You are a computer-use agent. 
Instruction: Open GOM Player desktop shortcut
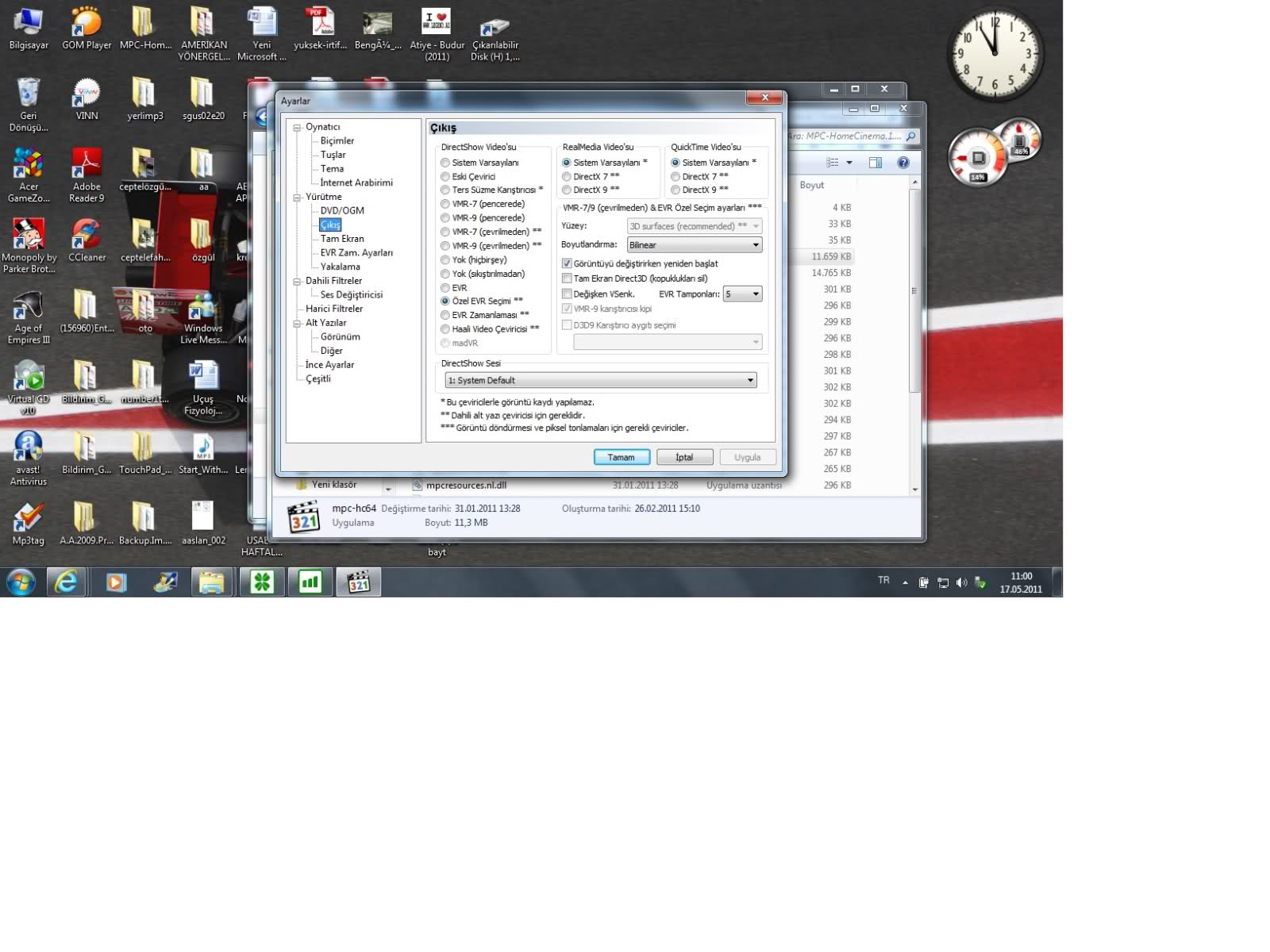pos(87,29)
